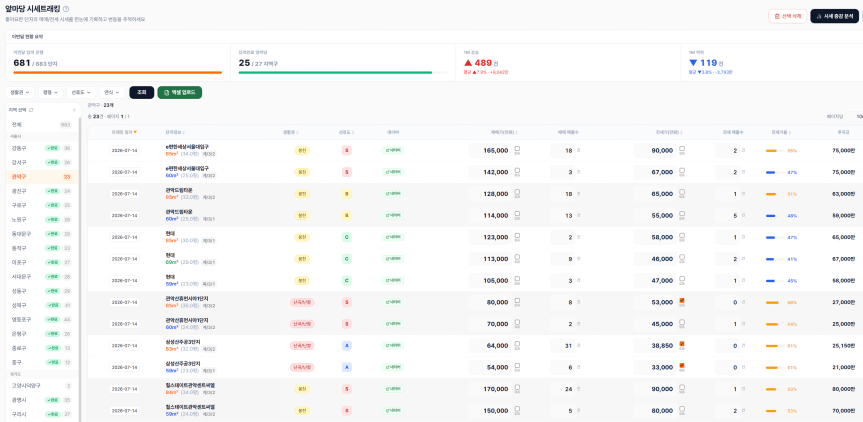Screen dimensions: 863x422
Task: Uncheck the checkbox next to jeonse price 38,850
Action: click(682, 344)
